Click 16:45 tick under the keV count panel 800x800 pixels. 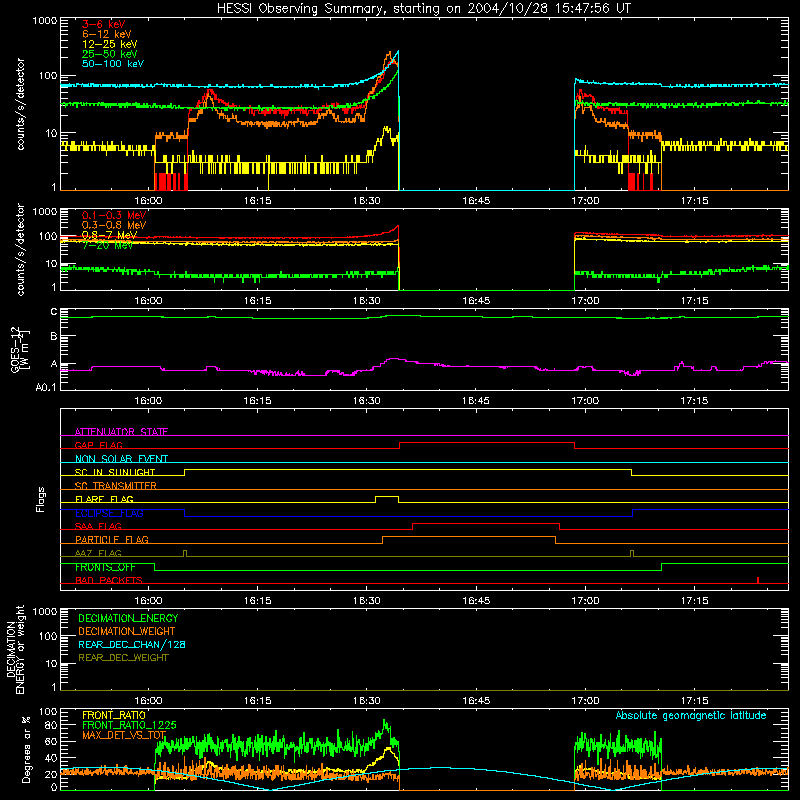pos(476,201)
